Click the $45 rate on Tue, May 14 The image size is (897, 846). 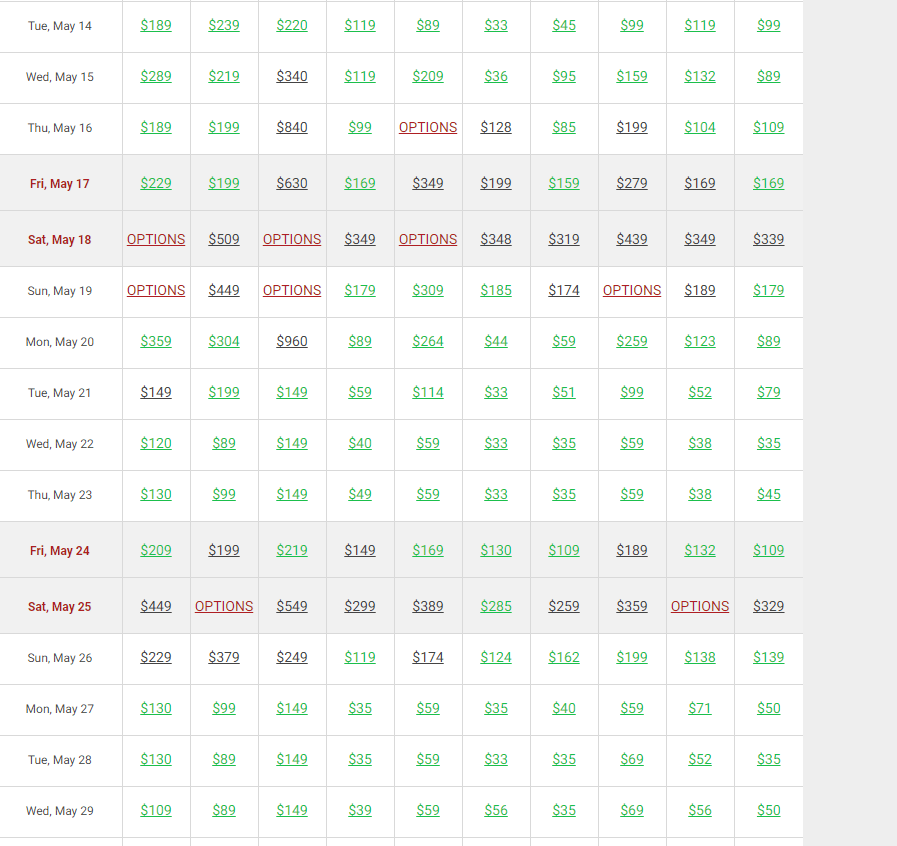click(x=564, y=25)
